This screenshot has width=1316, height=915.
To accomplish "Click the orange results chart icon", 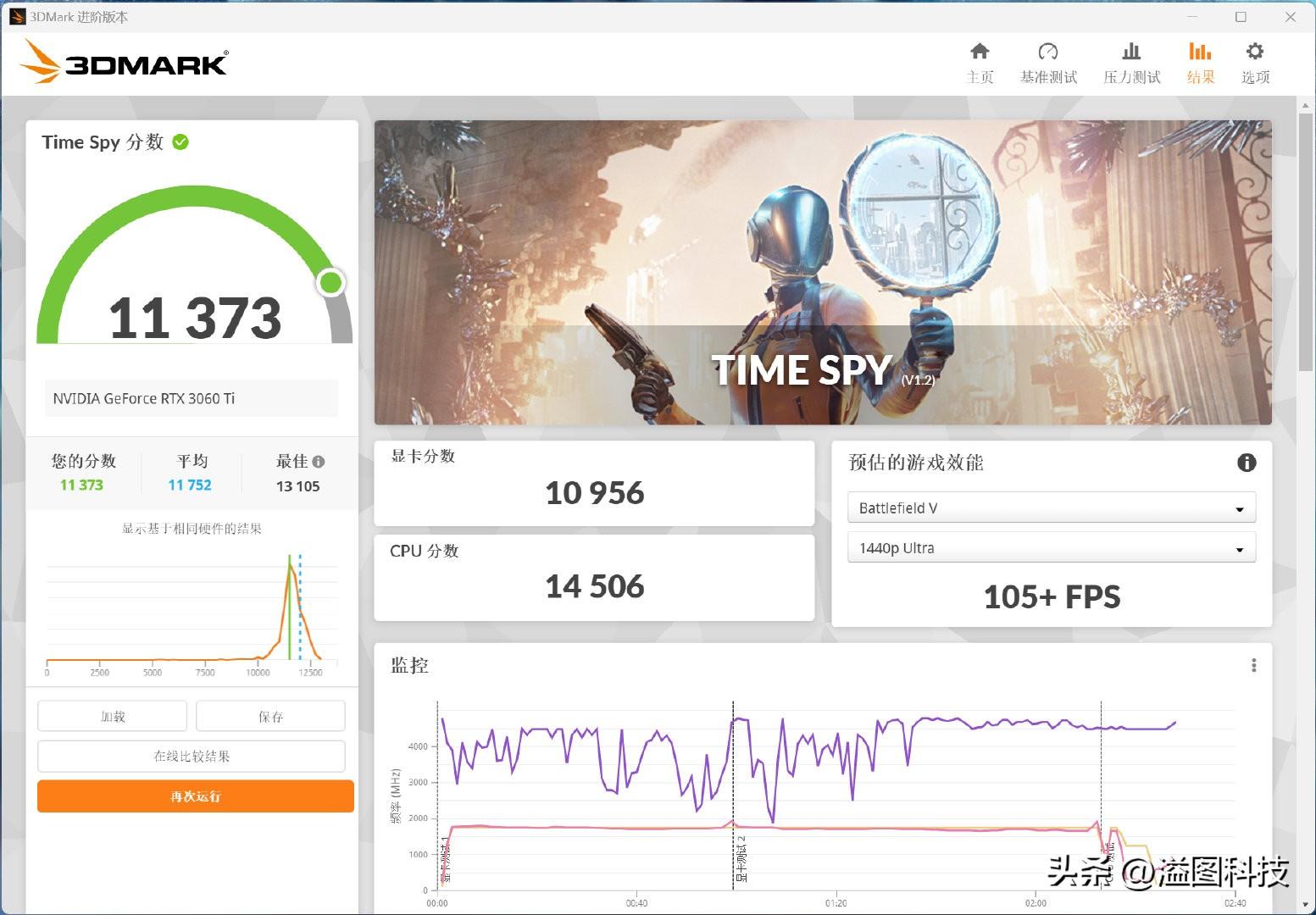I will tap(1200, 52).
